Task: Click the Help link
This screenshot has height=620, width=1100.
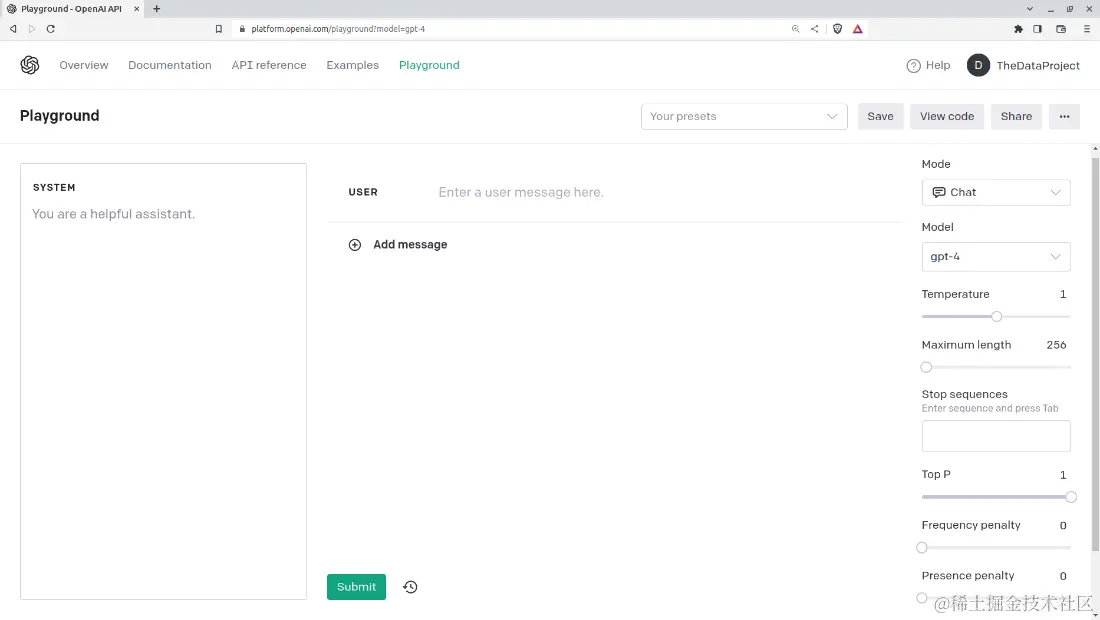Action: [938, 65]
